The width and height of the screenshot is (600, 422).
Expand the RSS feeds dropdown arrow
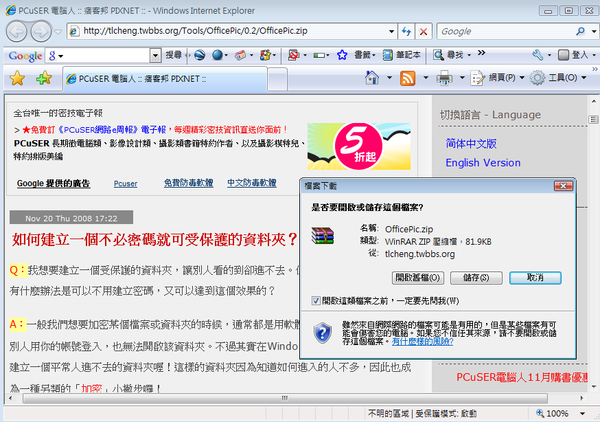426,78
